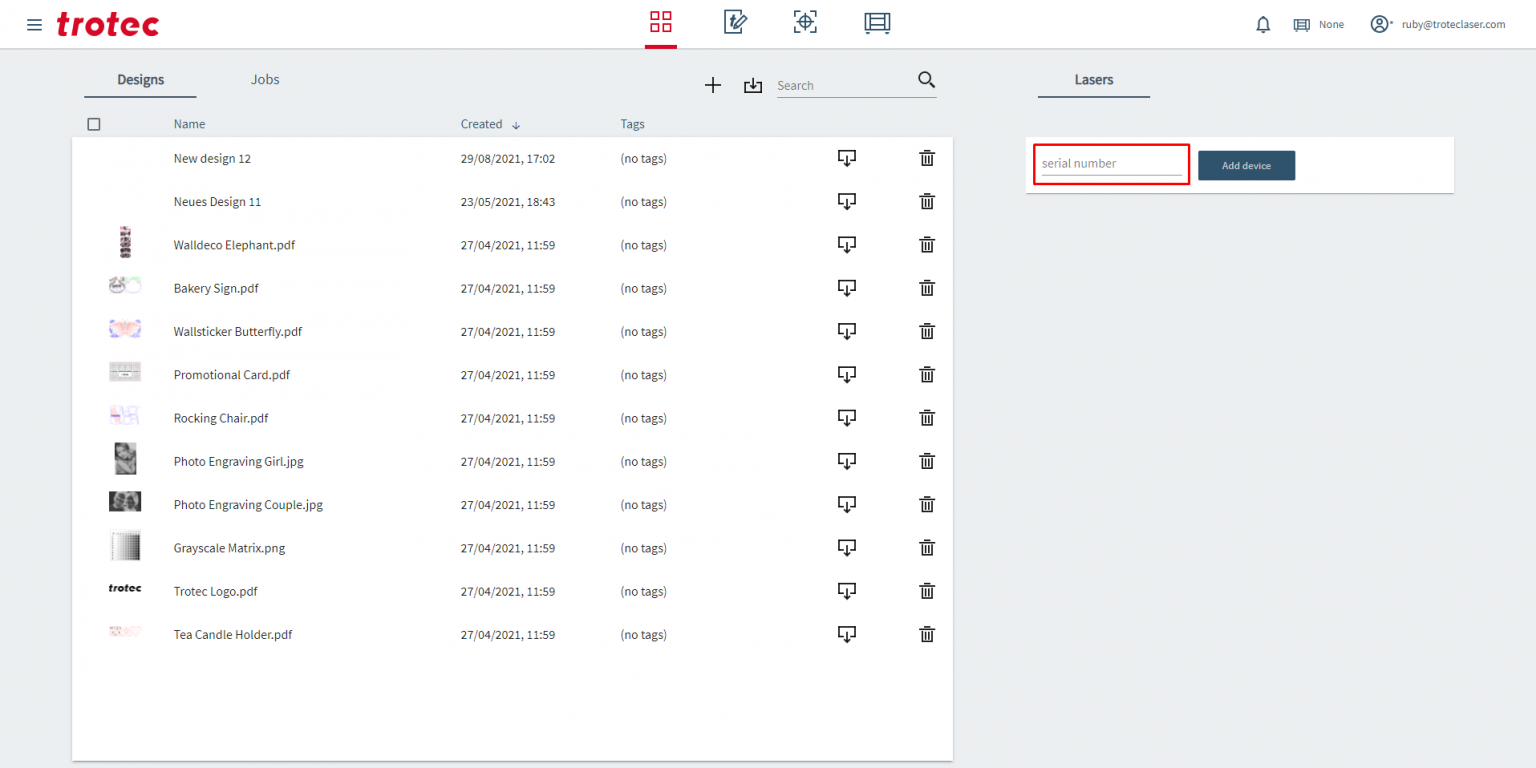Focus the serial number input field
This screenshot has height=768, width=1536.
pyautogui.click(x=1111, y=164)
